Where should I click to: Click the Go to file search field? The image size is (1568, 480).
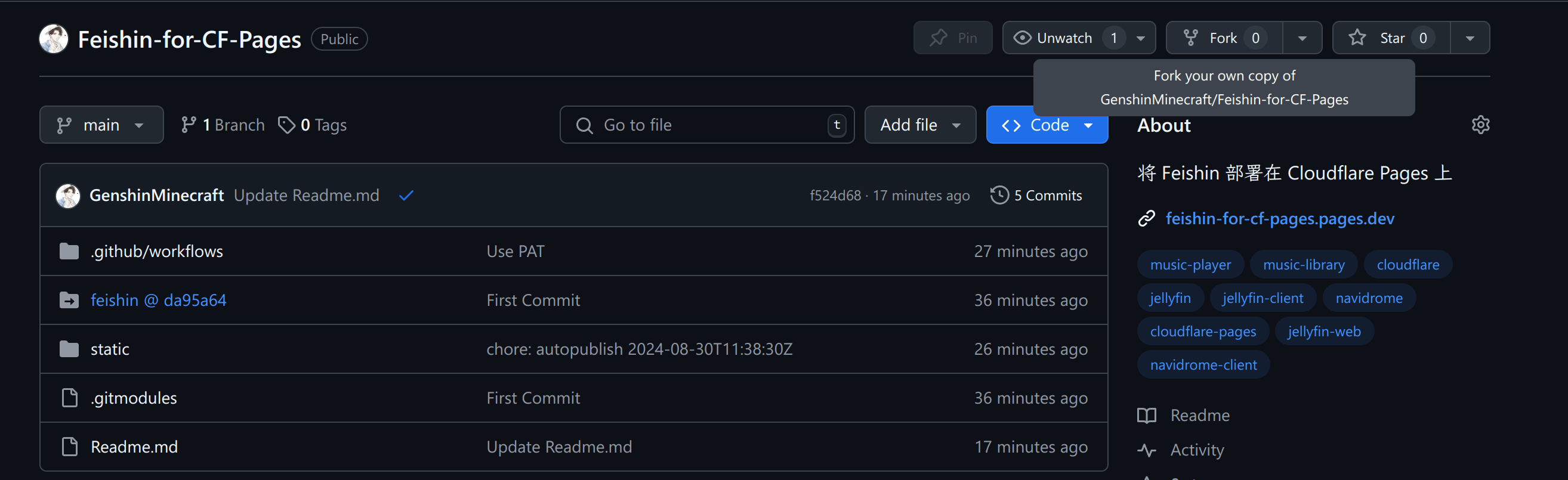point(706,125)
